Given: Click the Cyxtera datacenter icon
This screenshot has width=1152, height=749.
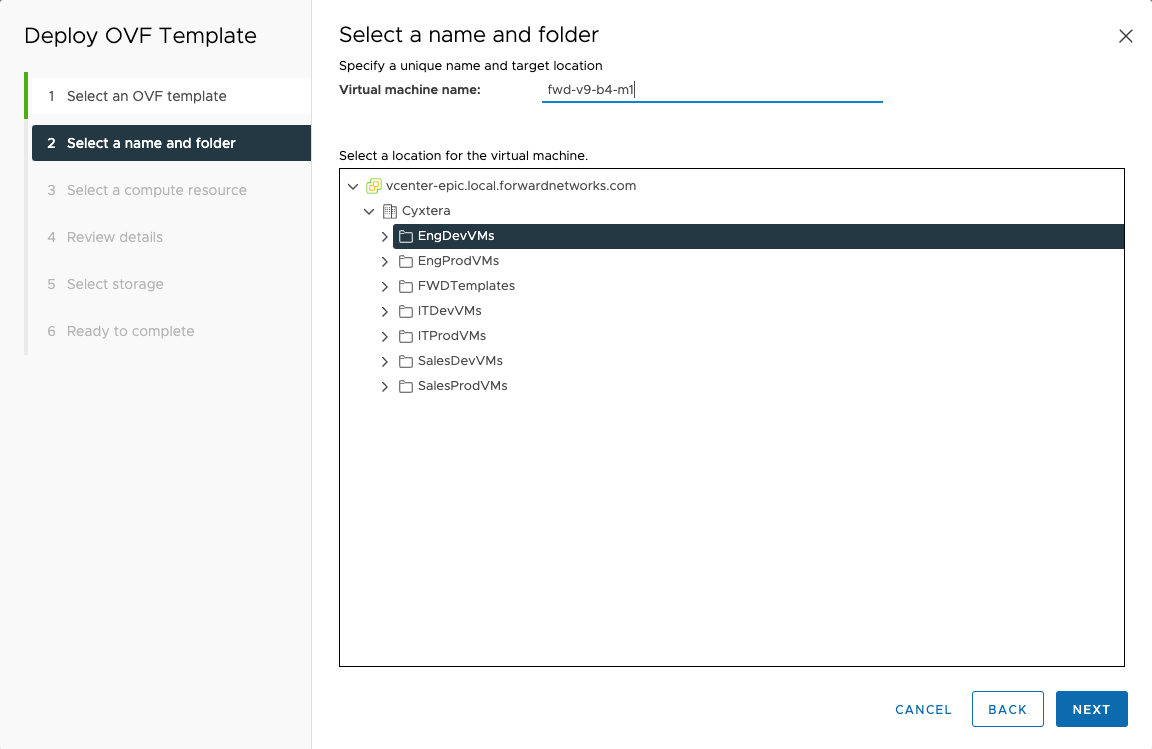Looking at the screenshot, I should pyautogui.click(x=390, y=211).
